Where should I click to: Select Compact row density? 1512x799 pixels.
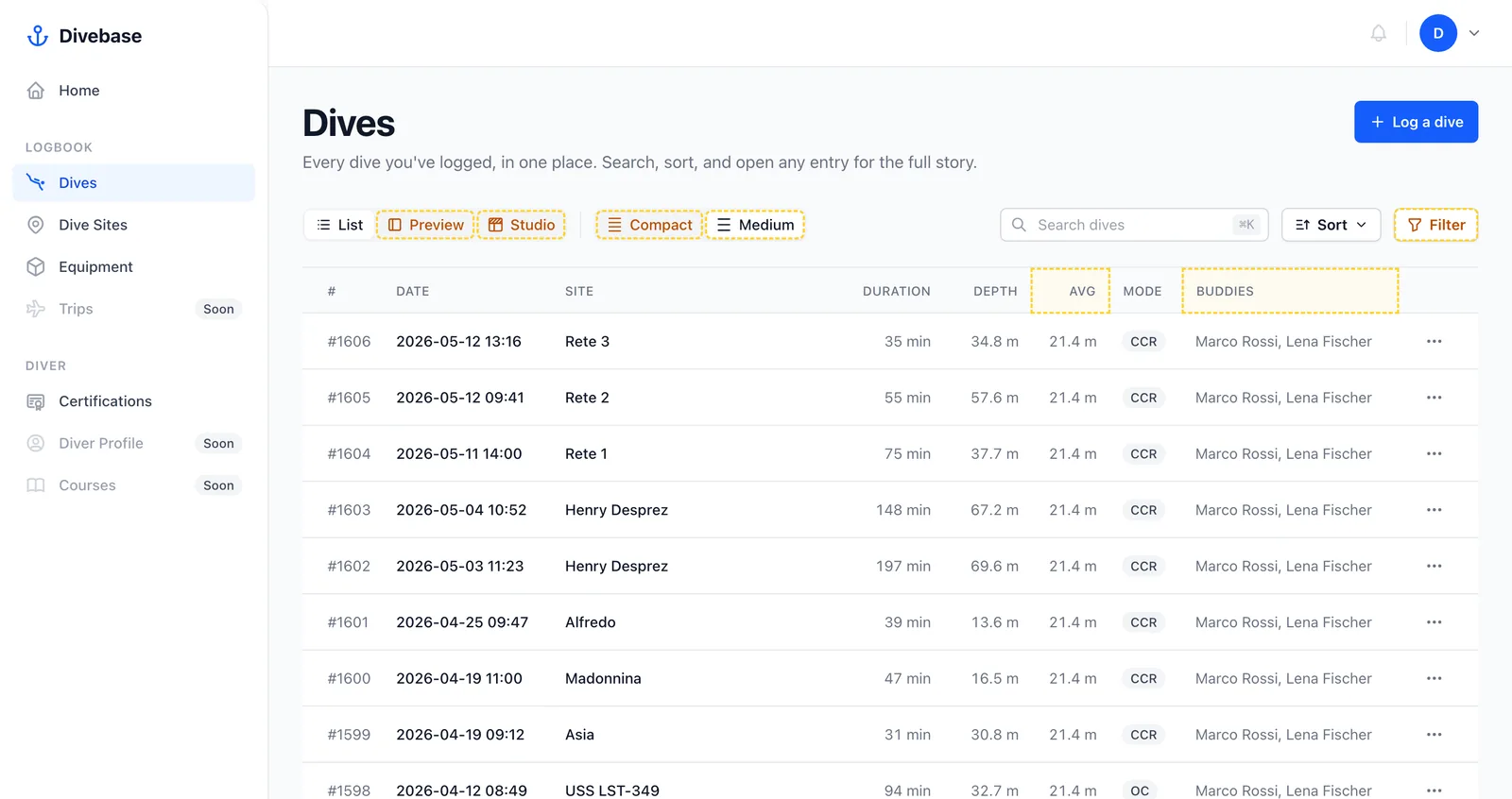click(649, 225)
